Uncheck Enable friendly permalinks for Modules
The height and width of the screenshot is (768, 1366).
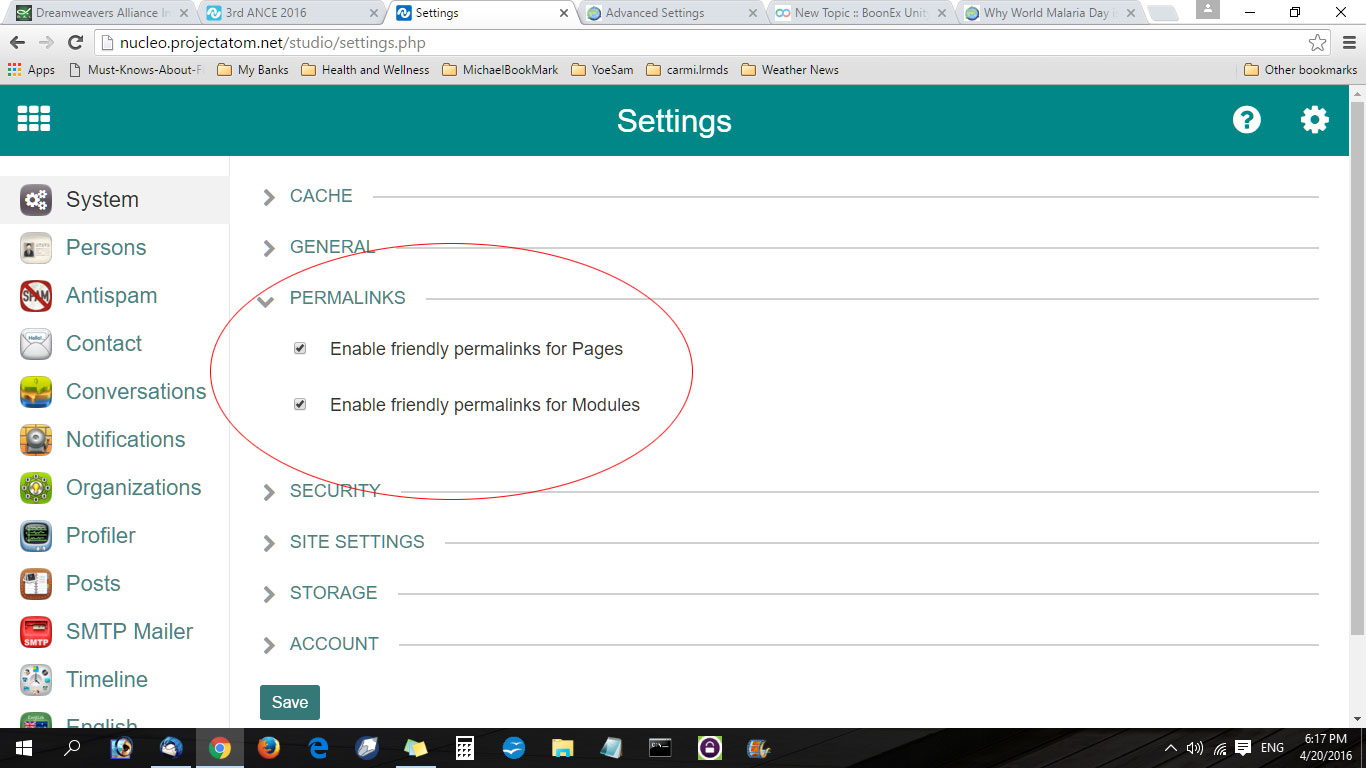299,404
